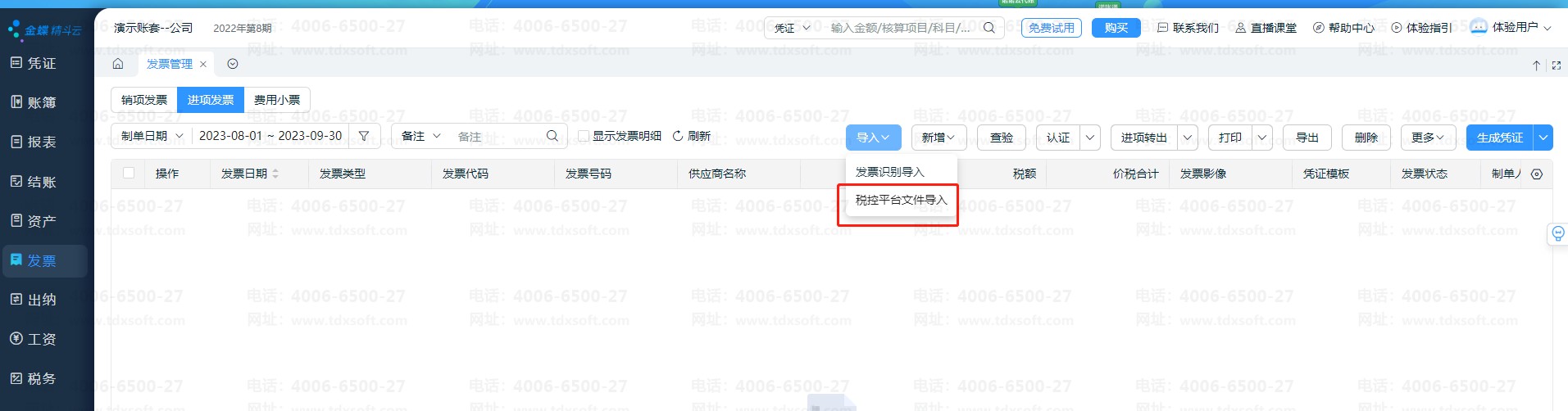Click the home icon tab
The height and width of the screenshot is (411, 1568).
coord(118,64)
